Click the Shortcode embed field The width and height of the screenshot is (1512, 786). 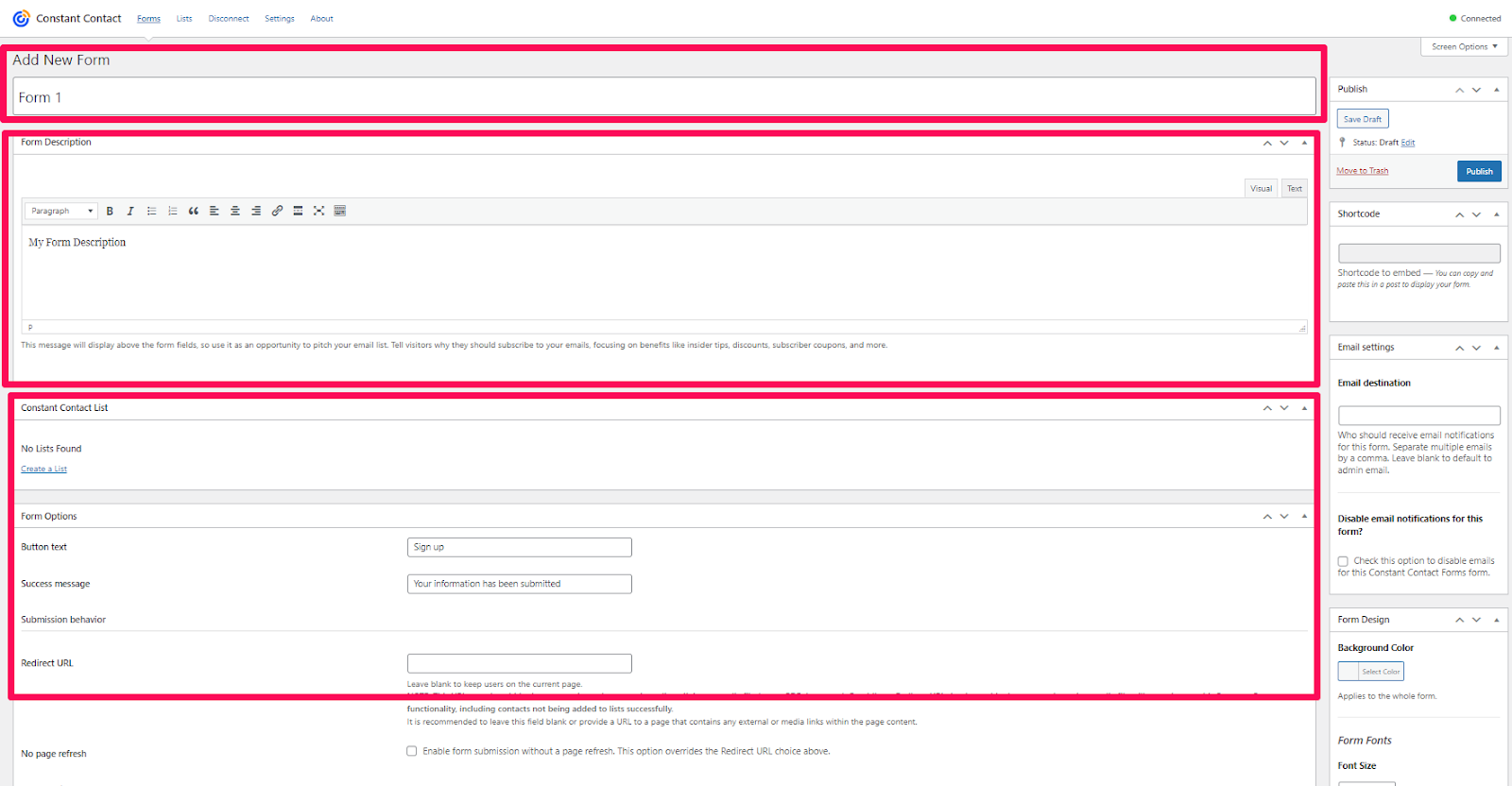(1419, 253)
